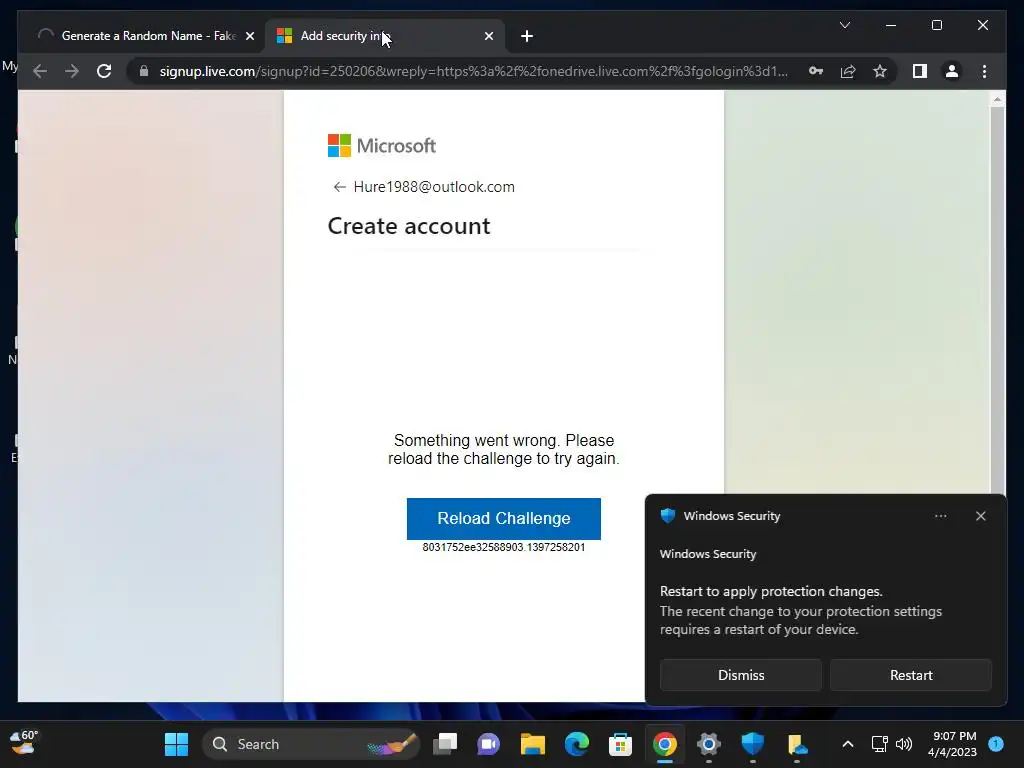Open a new tab with plus button
Viewport: 1024px width, 768px height.
(x=527, y=37)
